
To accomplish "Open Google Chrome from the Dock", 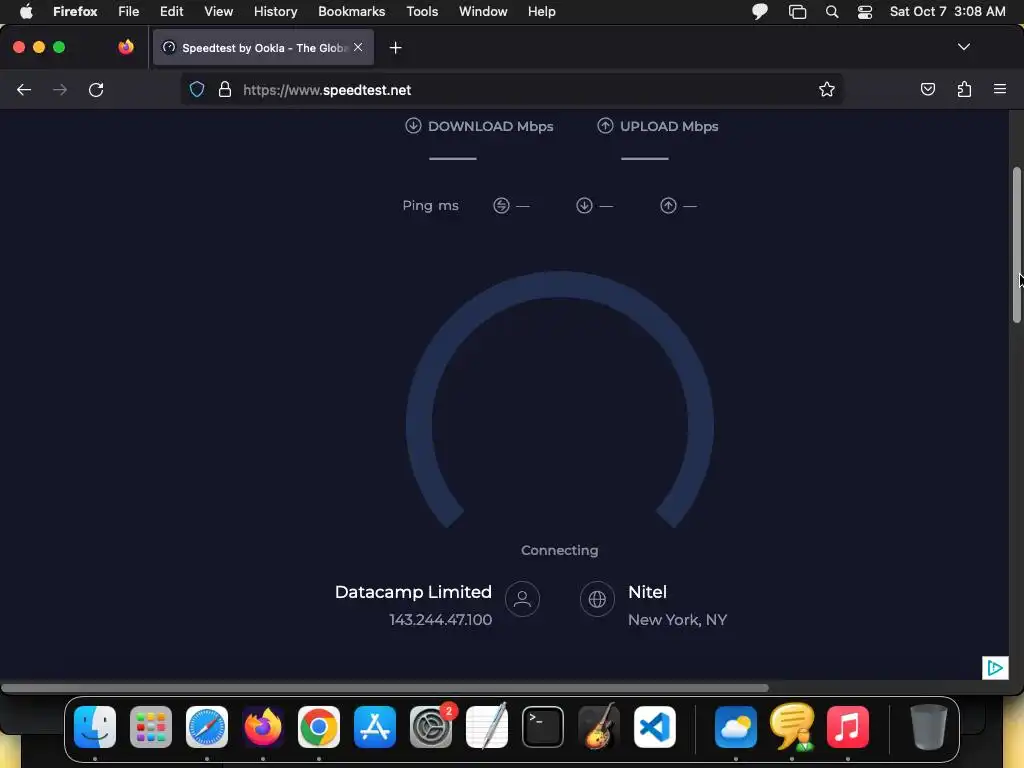I will [319, 727].
